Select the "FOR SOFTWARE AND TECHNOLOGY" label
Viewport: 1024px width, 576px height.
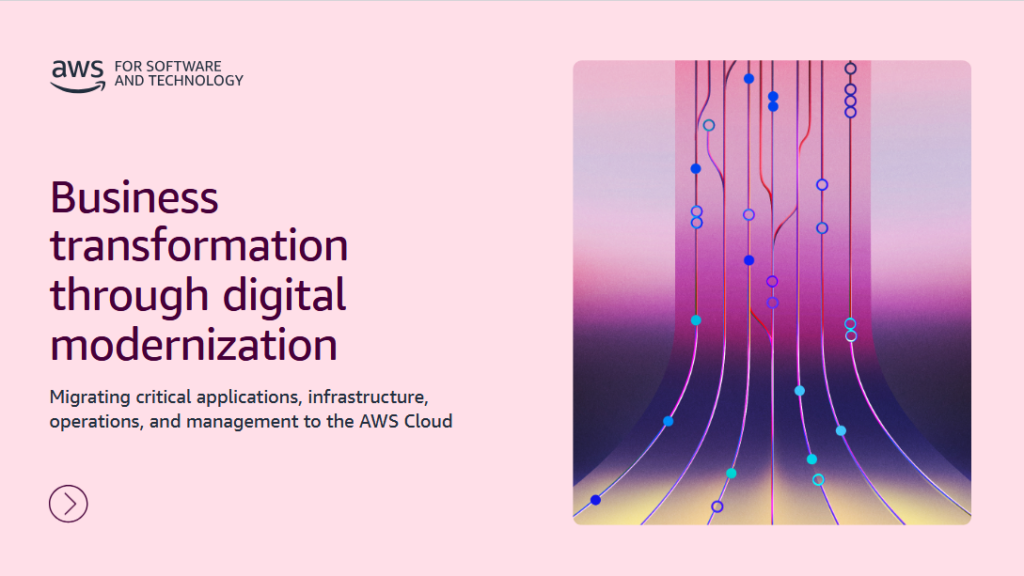(x=179, y=74)
